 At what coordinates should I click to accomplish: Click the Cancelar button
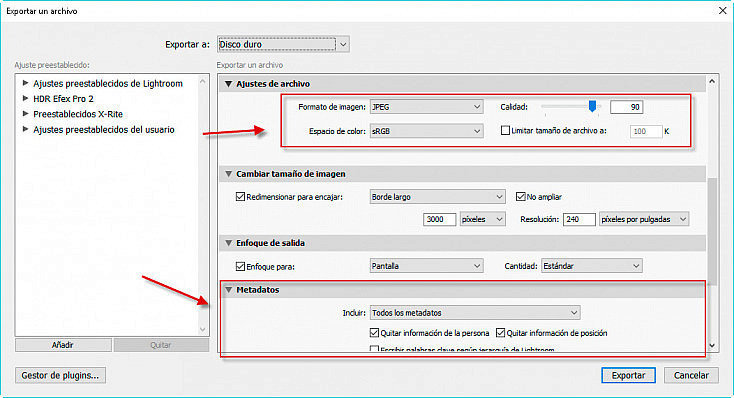click(691, 376)
